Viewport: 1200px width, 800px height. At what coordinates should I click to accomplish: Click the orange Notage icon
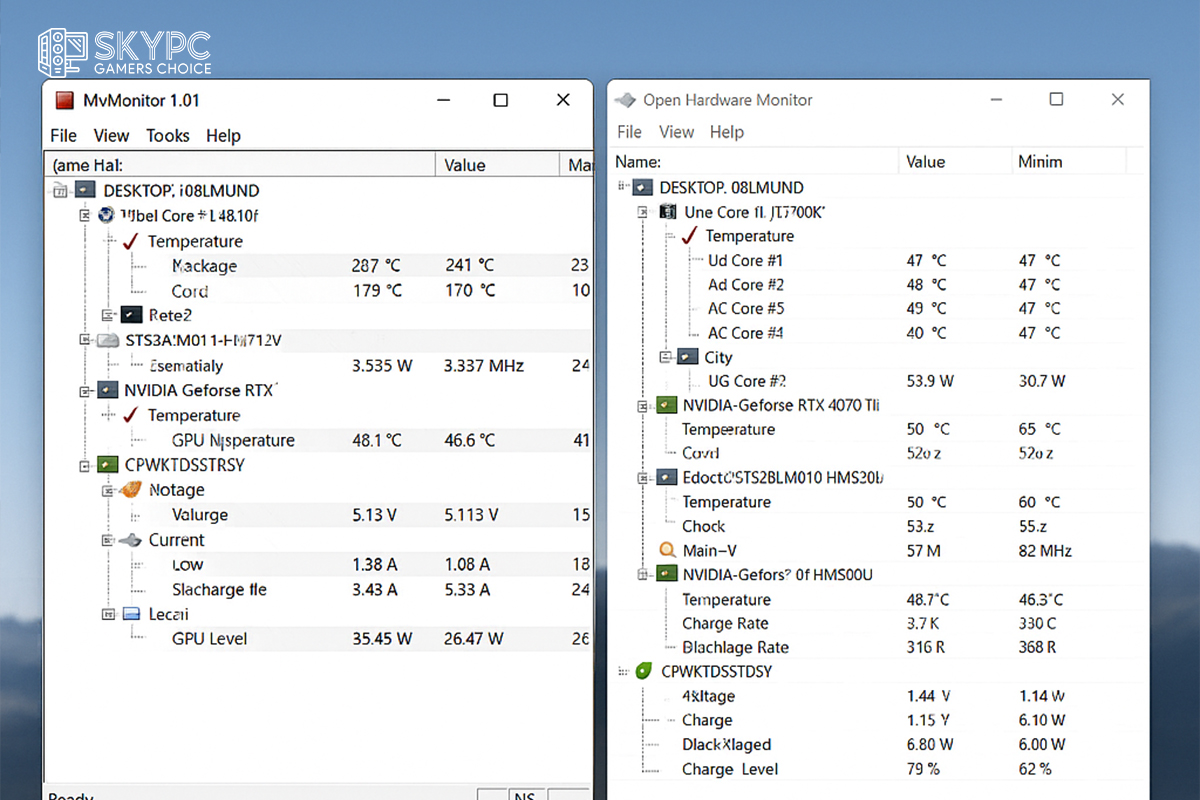click(x=131, y=490)
